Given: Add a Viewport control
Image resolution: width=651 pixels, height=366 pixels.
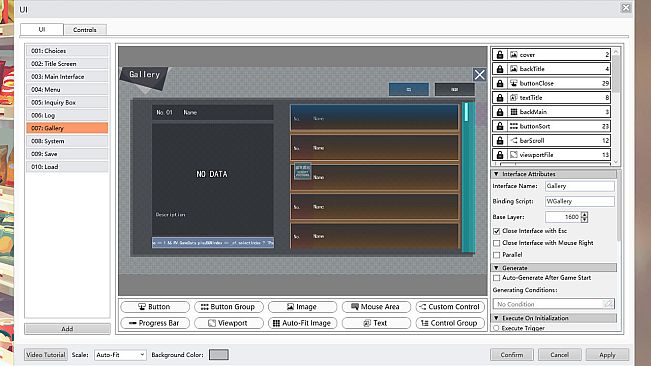Looking at the screenshot, I should [229, 323].
